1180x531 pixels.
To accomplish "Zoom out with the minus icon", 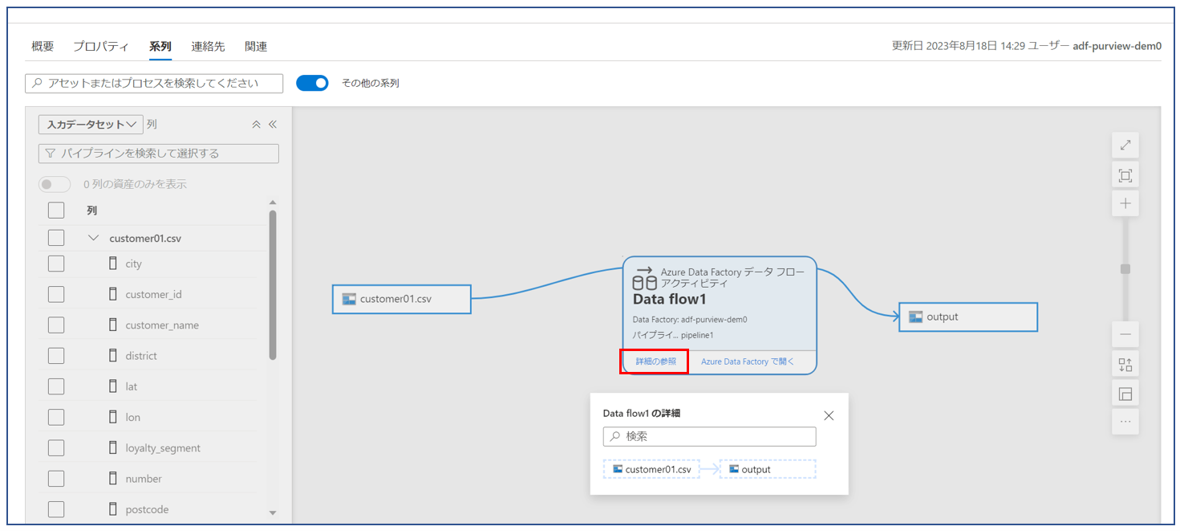I will [1125, 335].
